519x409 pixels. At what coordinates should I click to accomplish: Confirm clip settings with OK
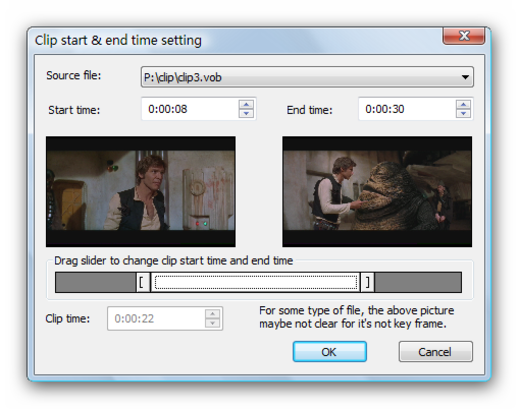coord(330,352)
